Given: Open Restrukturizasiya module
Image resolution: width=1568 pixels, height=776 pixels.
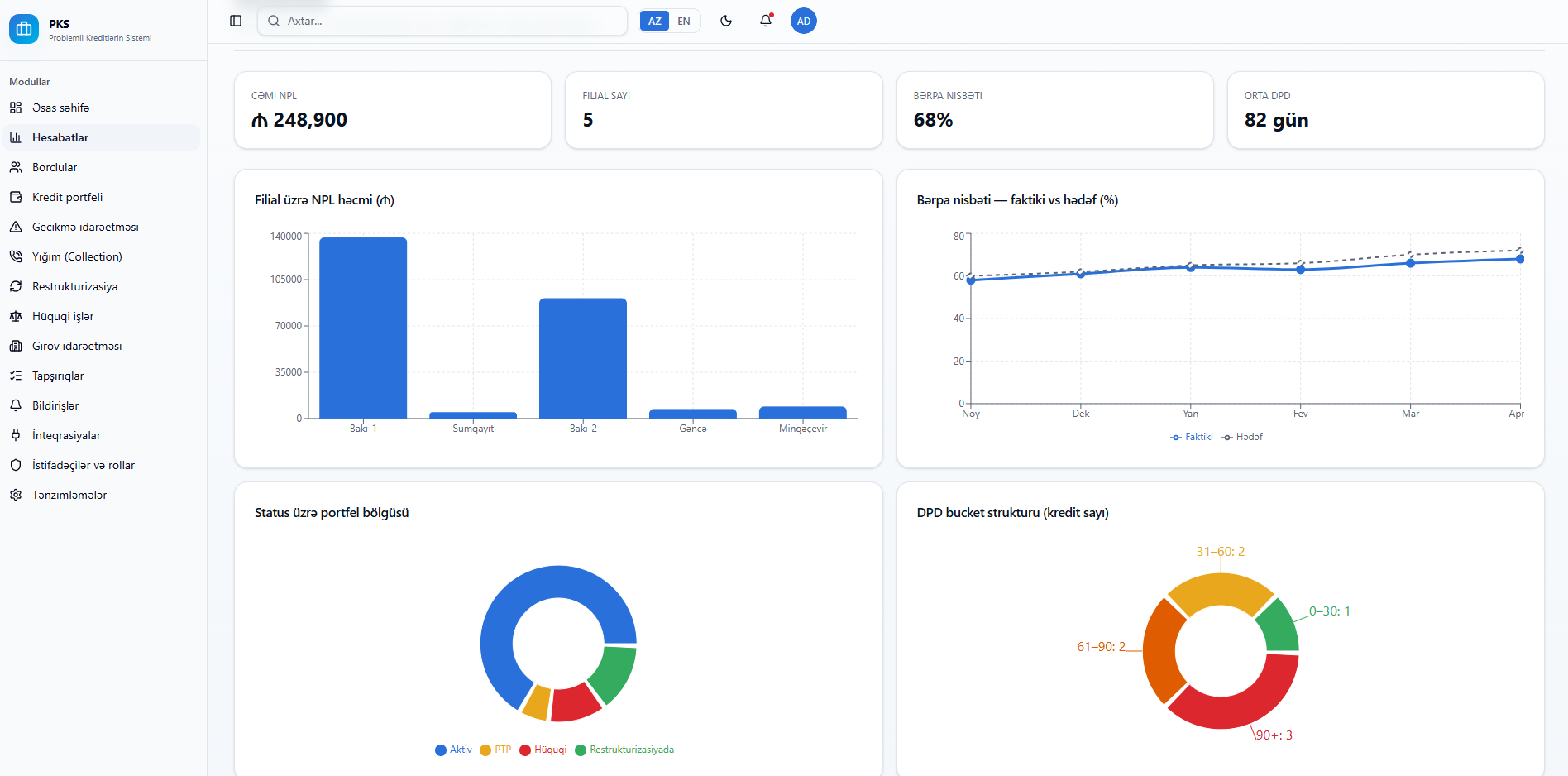Looking at the screenshot, I should 100,286.
